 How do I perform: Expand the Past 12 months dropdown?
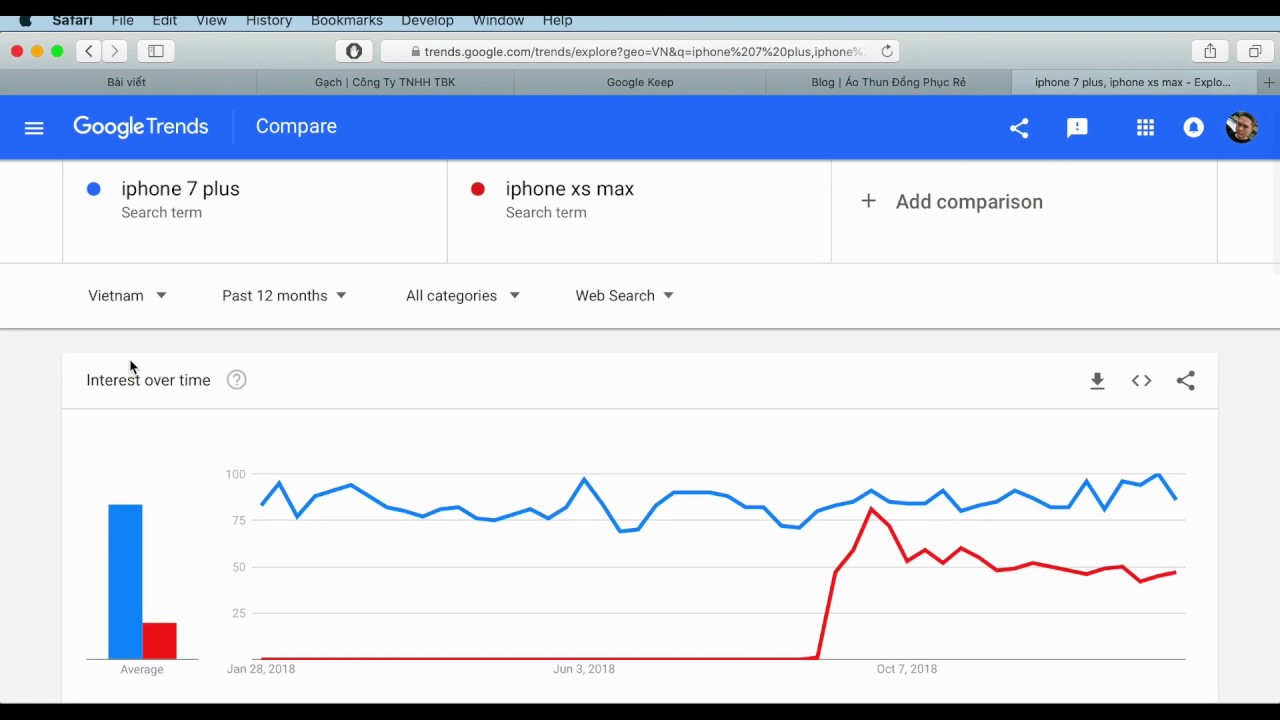pyautogui.click(x=284, y=296)
